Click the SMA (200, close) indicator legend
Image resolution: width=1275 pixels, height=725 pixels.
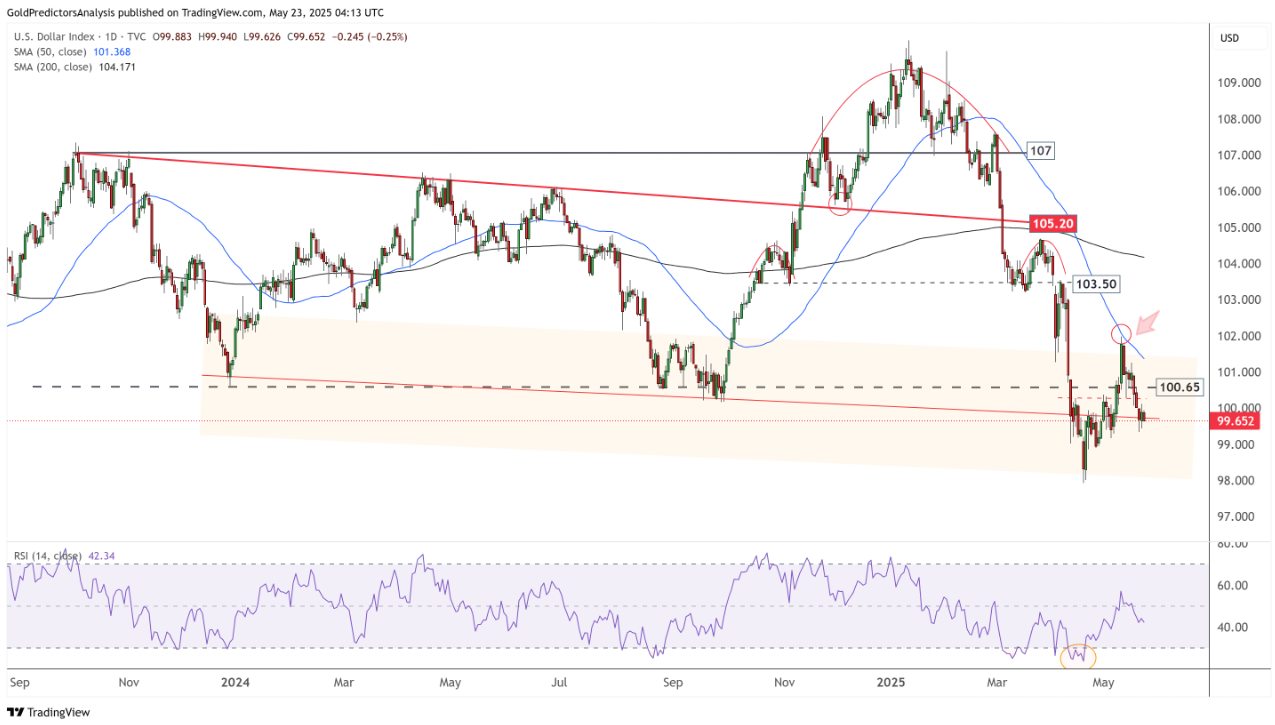[x=54, y=66]
